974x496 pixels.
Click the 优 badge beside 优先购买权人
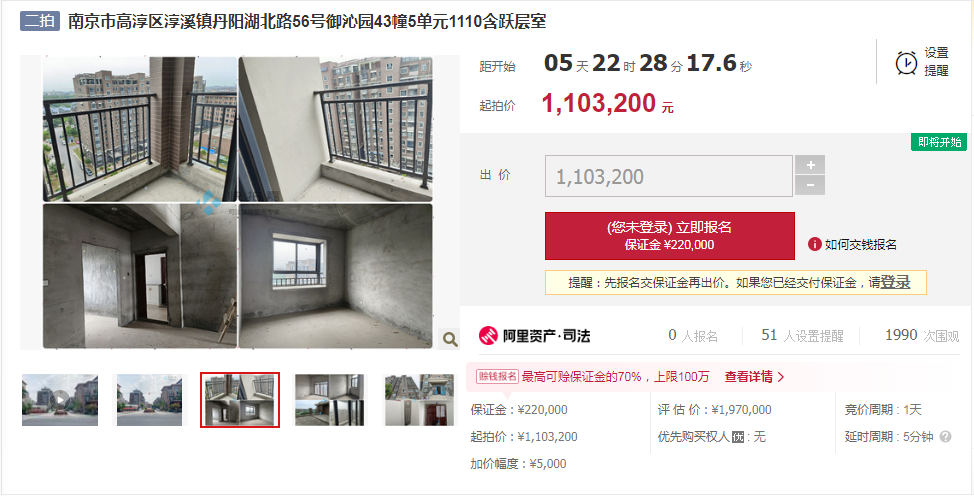(x=738, y=437)
